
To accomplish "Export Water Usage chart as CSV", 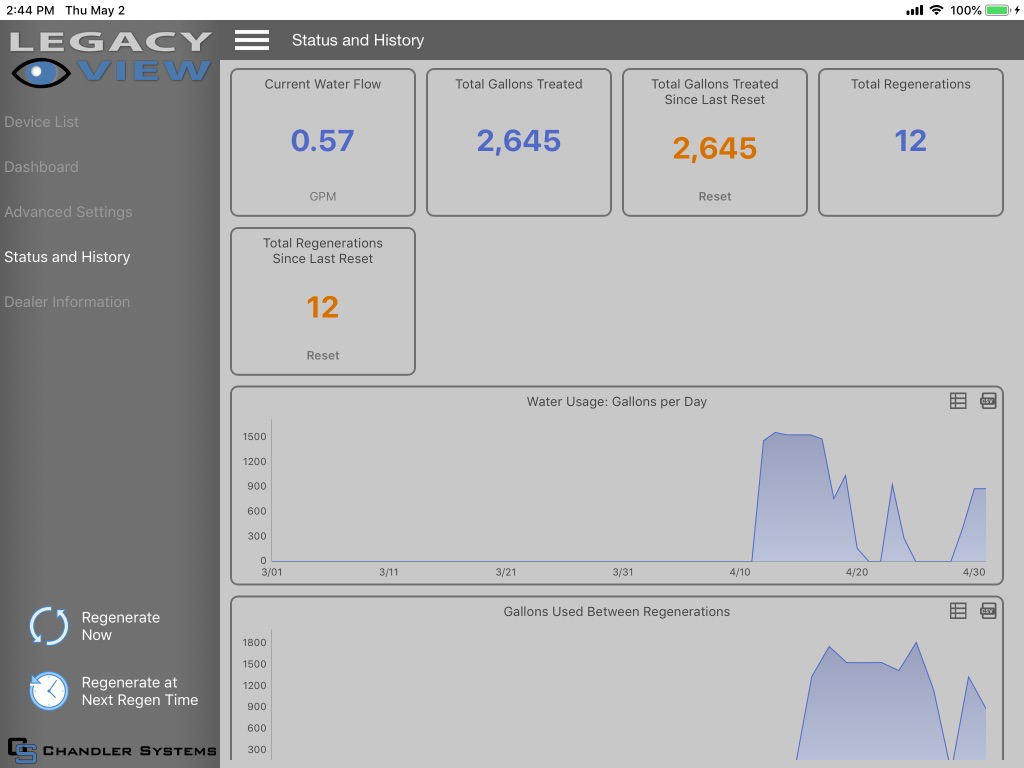I will coord(988,401).
